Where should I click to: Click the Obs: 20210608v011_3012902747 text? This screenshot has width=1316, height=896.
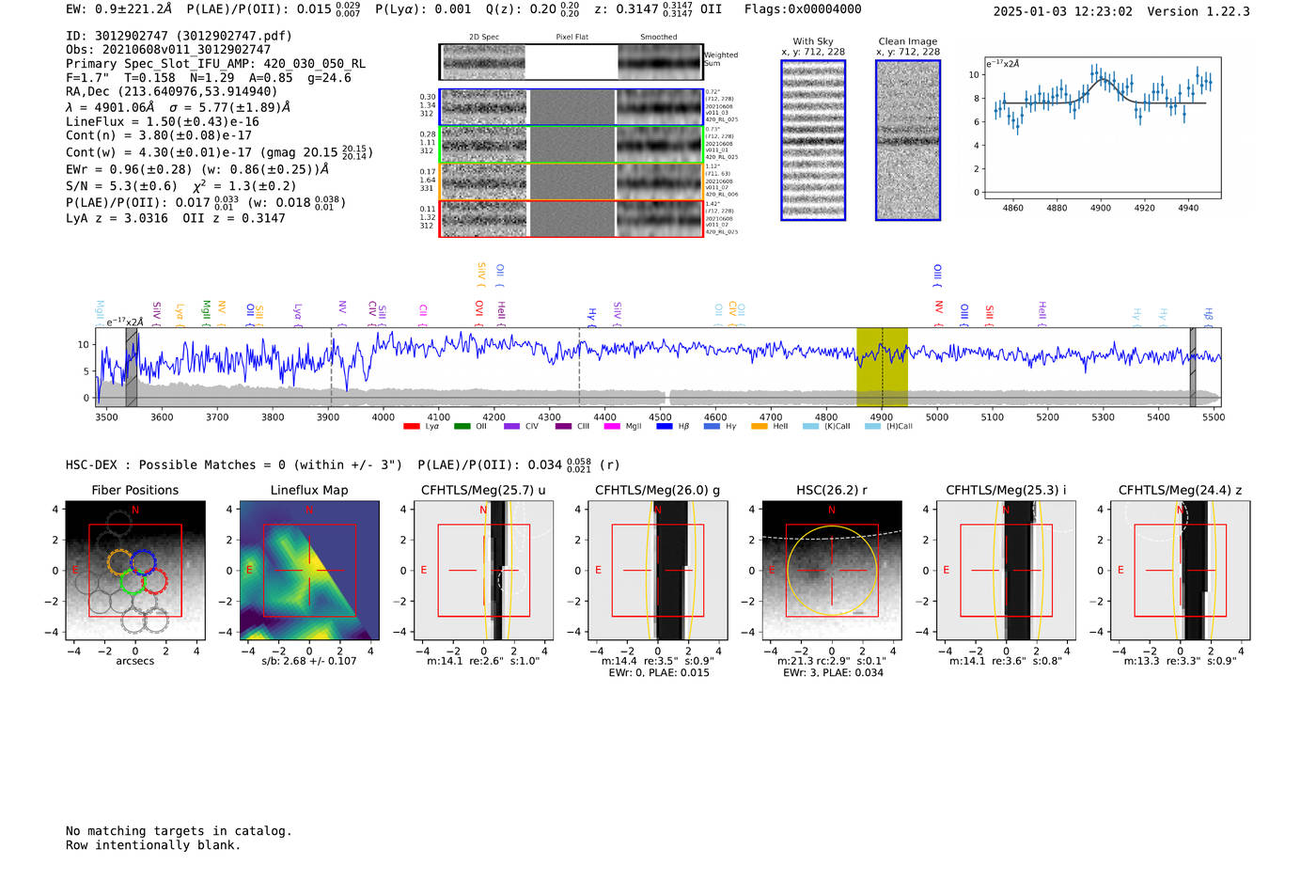click(x=168, y=50)
